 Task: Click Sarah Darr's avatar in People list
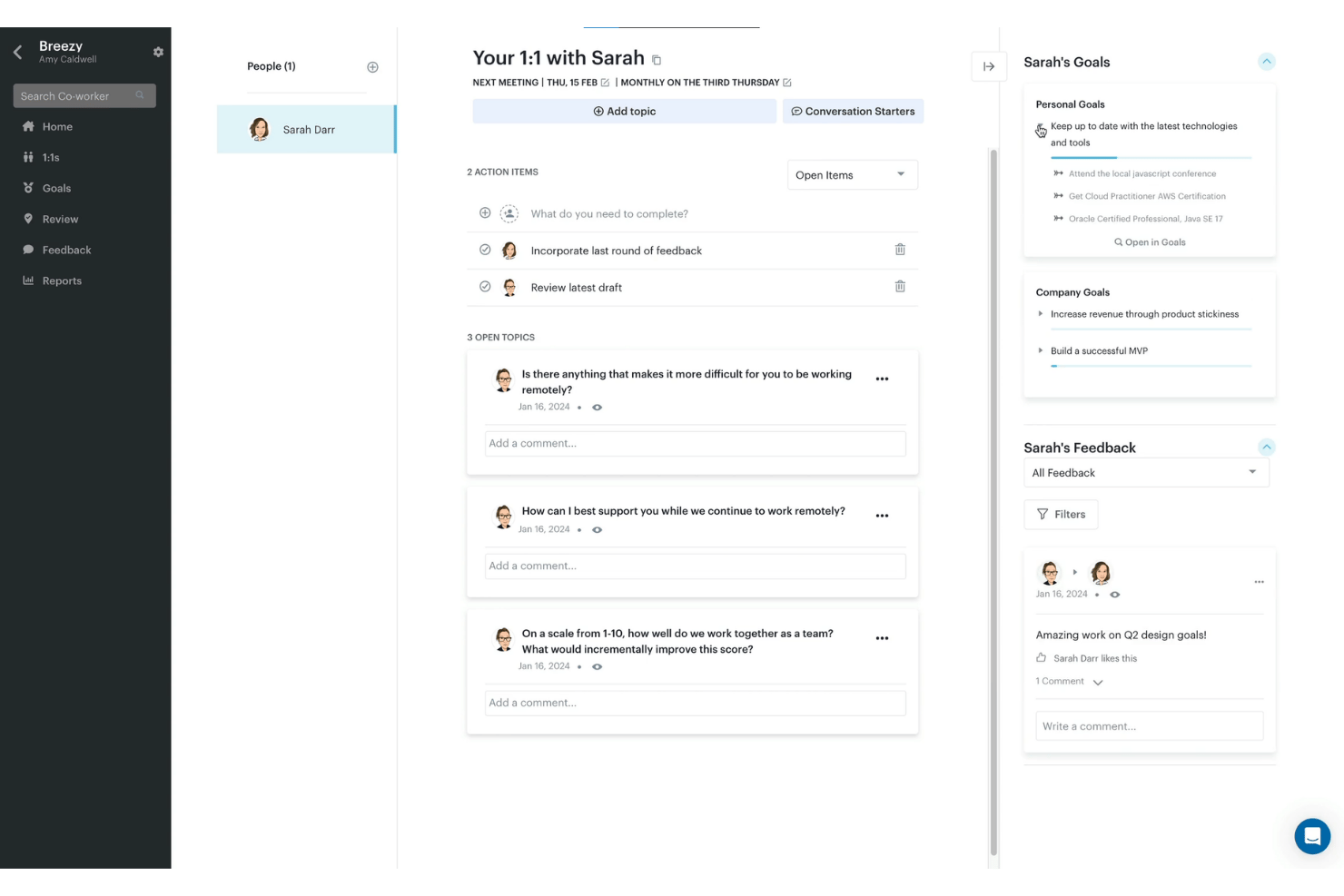point(260,129)
